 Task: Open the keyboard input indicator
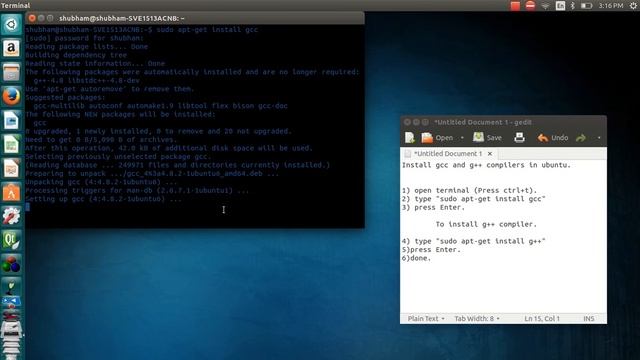coord(560,5)
